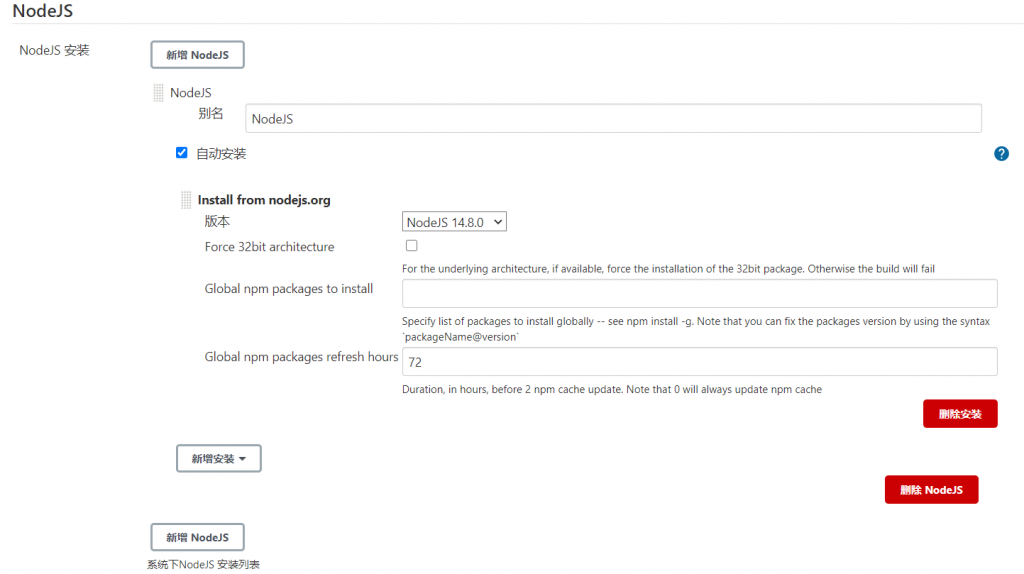Select the npm packages refresh hours field
Screen dimensions: 1024x574
(x=699, y=362)
